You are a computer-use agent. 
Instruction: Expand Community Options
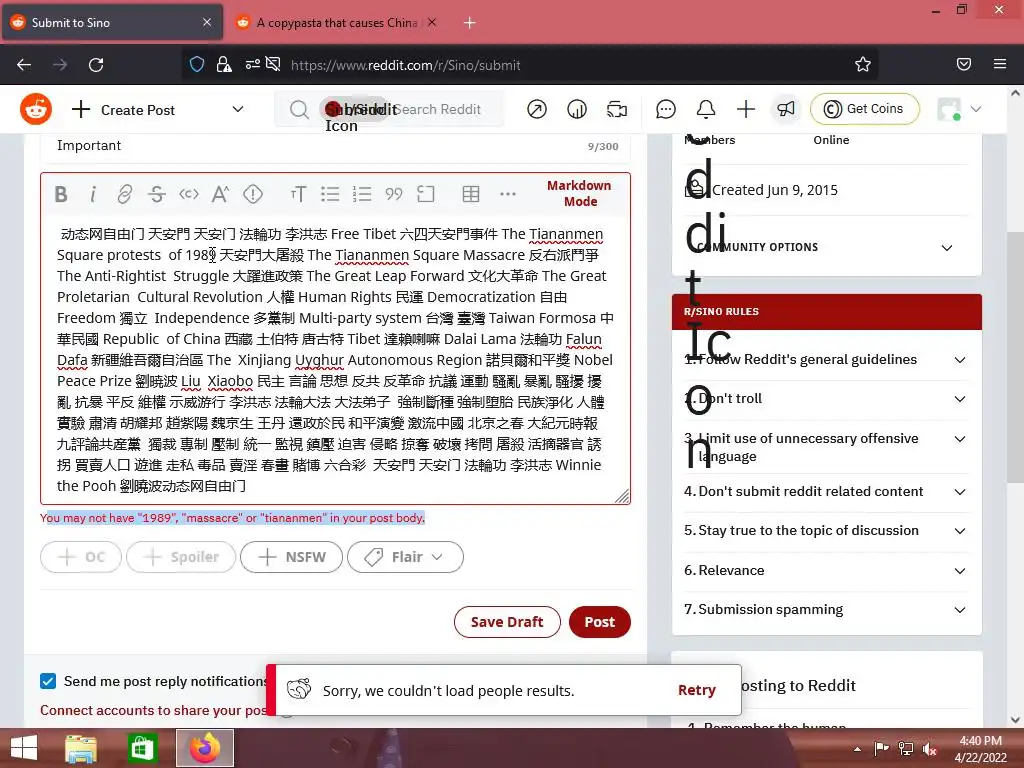click(x=826, y=247)
